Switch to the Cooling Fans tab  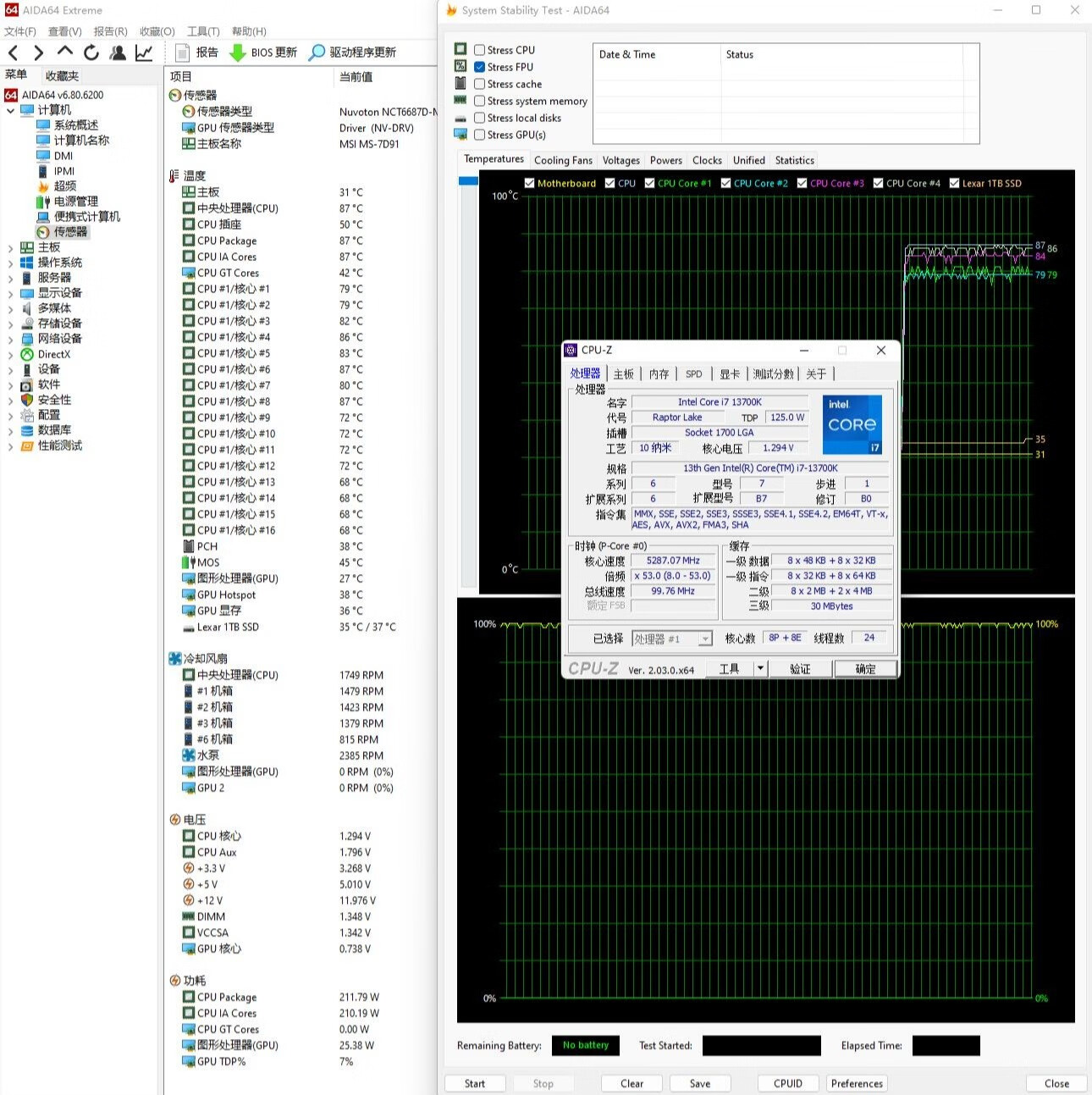(x=563, y=160)
